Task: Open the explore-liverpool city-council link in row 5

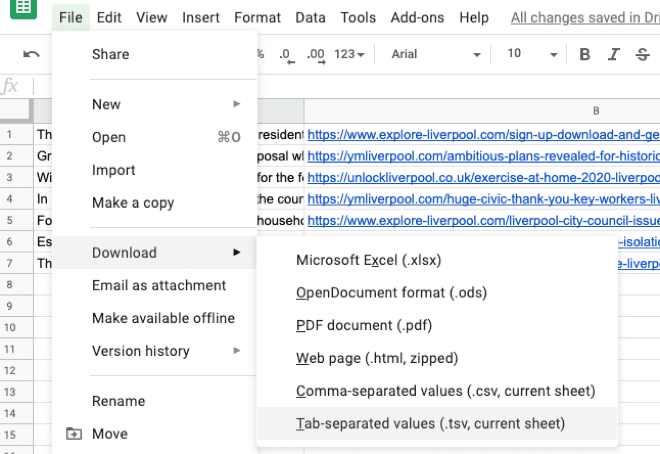Action: point(483,220)
